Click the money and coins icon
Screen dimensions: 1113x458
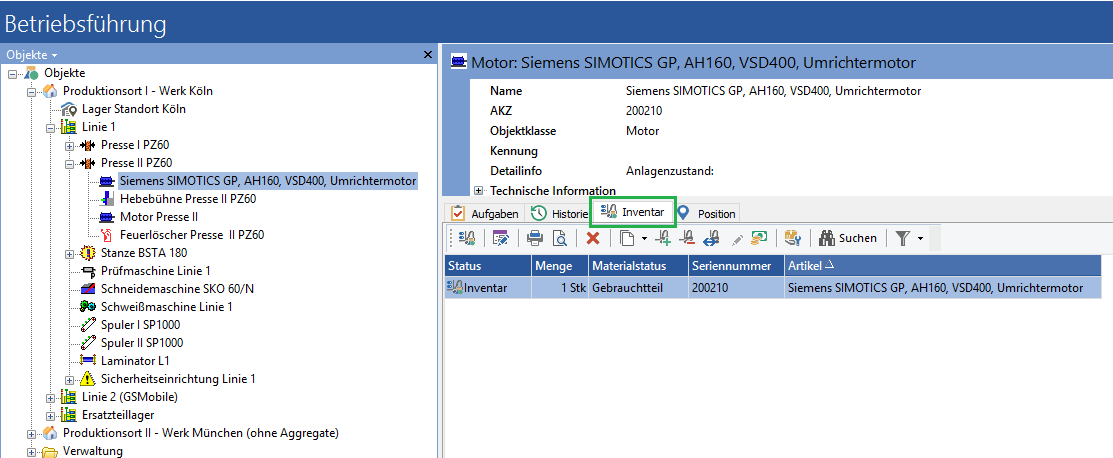pos(759,239)
